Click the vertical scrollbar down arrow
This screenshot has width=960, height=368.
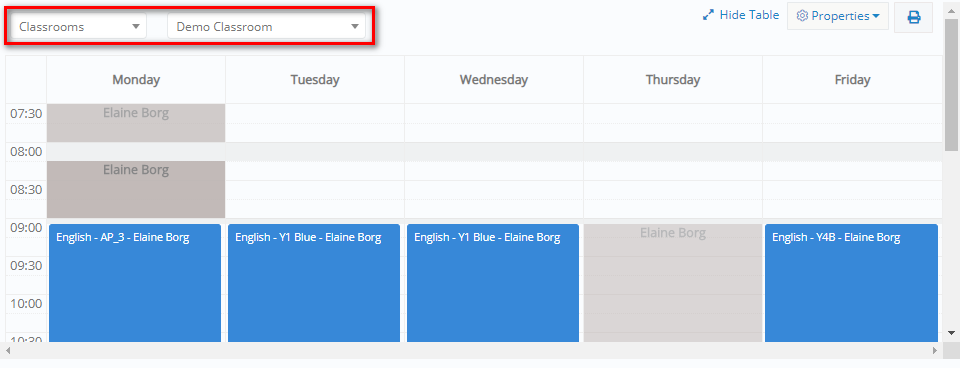(x=951, y=332)
